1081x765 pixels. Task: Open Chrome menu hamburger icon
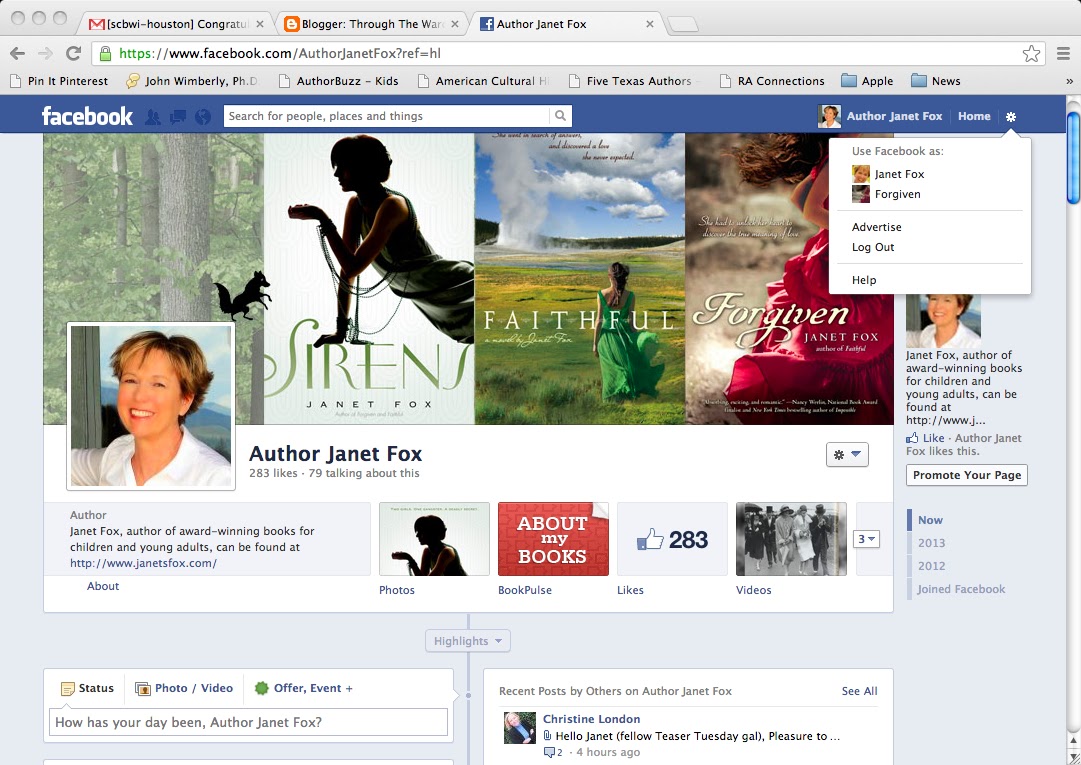(1064, 53)
